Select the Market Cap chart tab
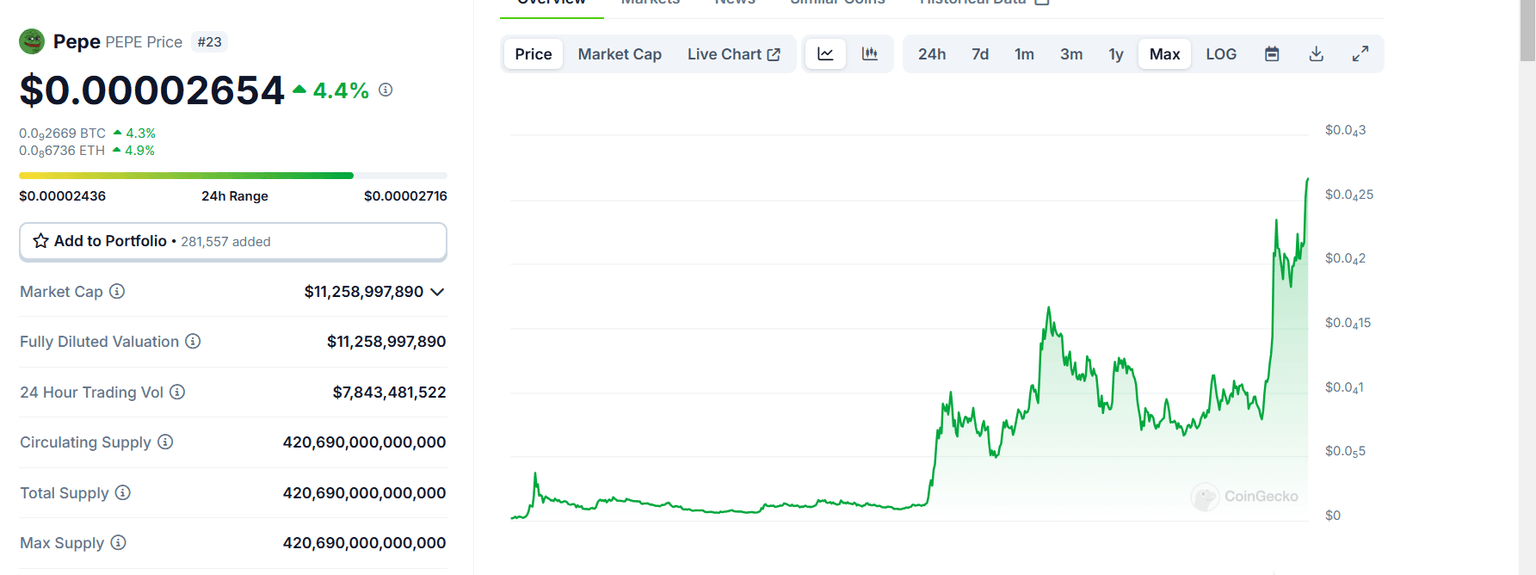This screenshot has height=575, width=1536. point(620,54)
